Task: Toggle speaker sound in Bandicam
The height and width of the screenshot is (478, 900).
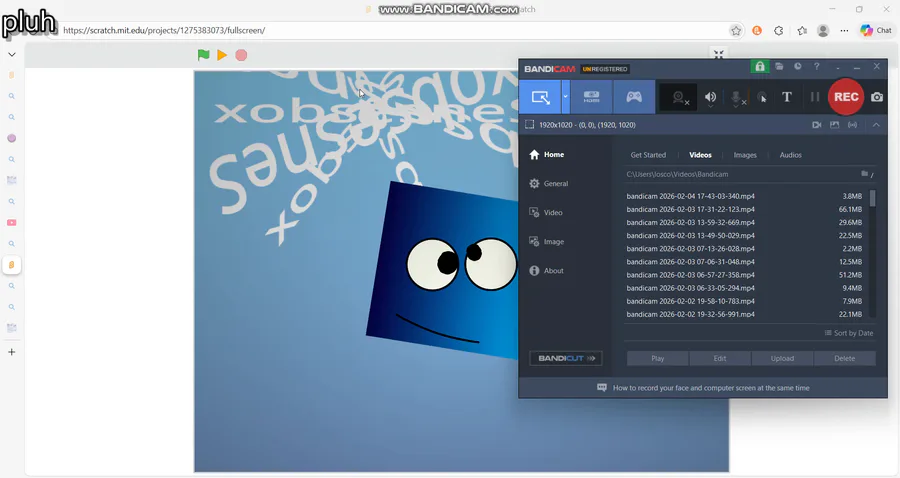Action: [711, 98]
